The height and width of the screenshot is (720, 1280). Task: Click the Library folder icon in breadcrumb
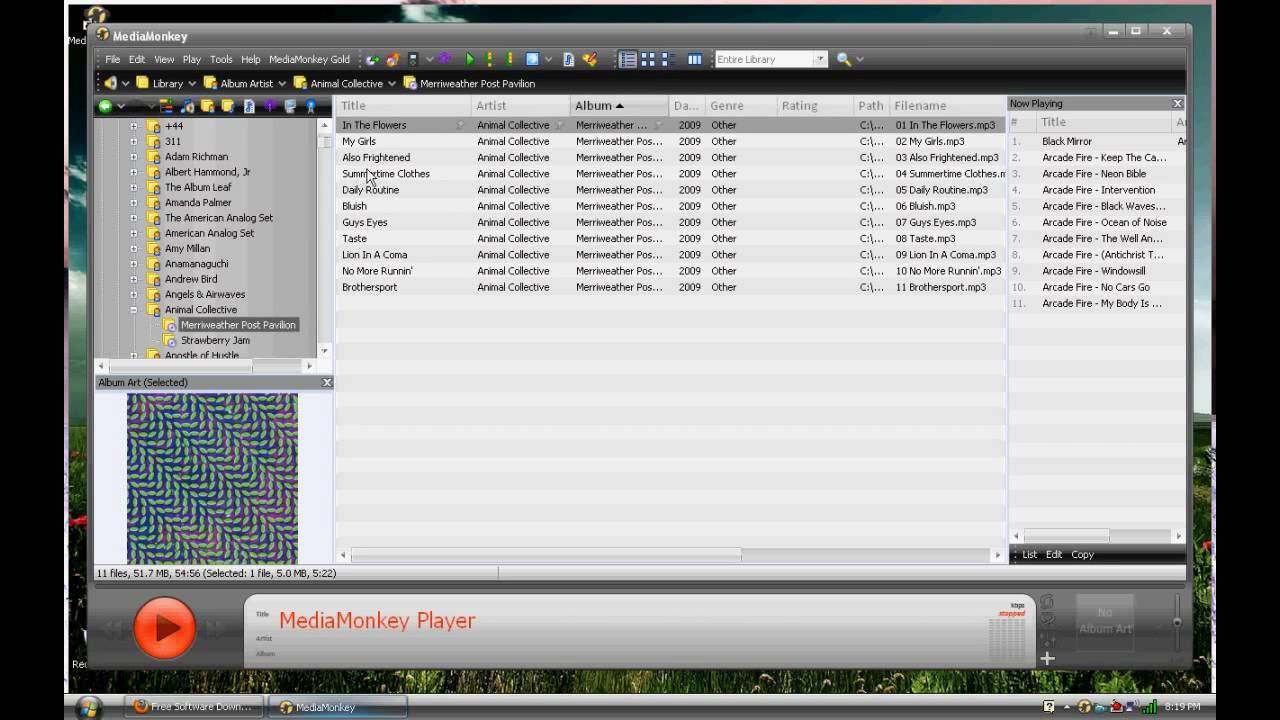click(142, 83)
